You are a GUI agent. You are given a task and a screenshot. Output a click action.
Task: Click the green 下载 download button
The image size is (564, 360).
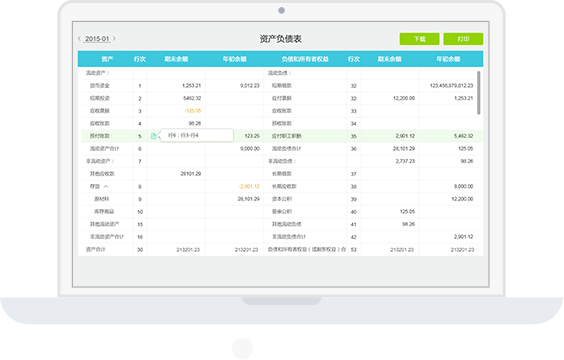[x=419, y=39]
